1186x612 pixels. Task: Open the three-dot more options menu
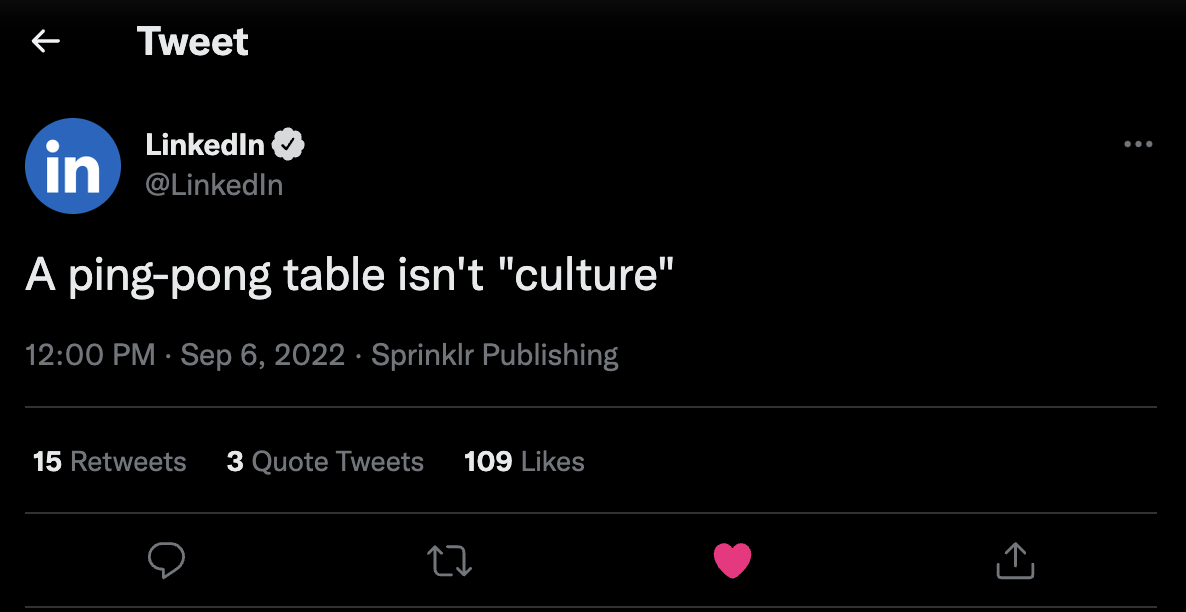click(1138, 145)
